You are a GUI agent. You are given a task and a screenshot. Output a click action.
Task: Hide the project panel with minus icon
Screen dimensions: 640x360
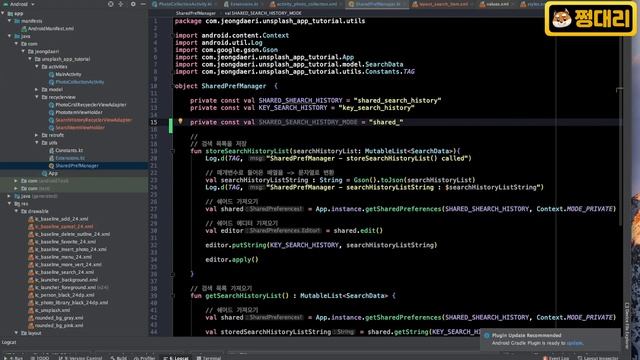coord(143,4)
